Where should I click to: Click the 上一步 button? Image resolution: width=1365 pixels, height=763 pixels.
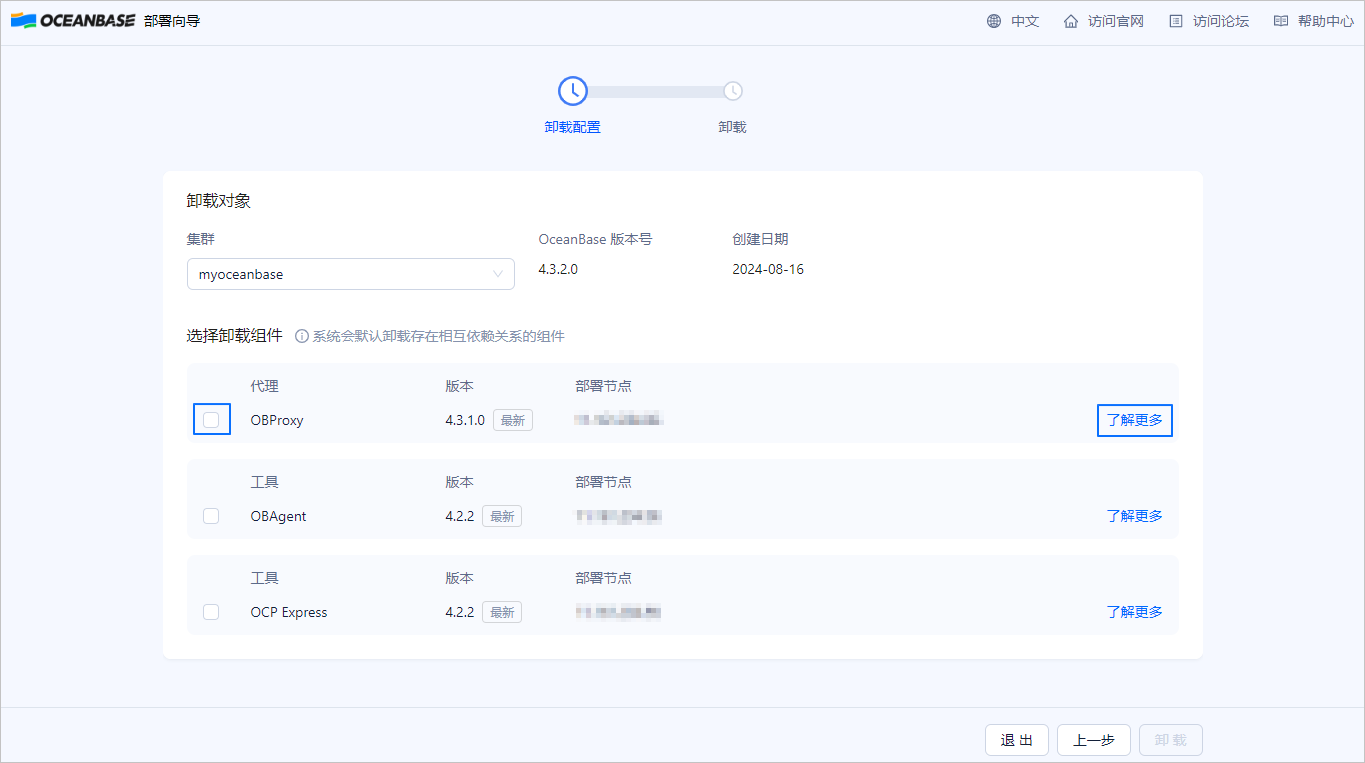(1094, 740)
